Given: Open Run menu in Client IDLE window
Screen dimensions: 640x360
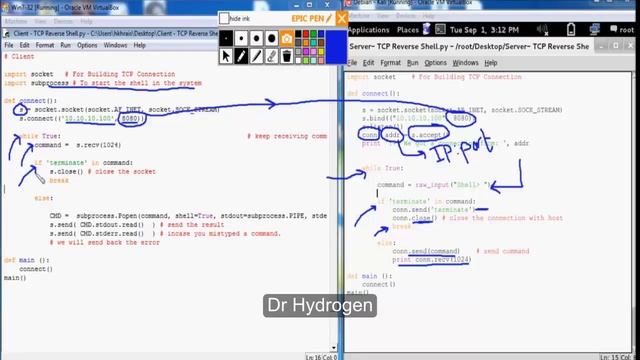Looking at the screenshot, I should (65, 45).
